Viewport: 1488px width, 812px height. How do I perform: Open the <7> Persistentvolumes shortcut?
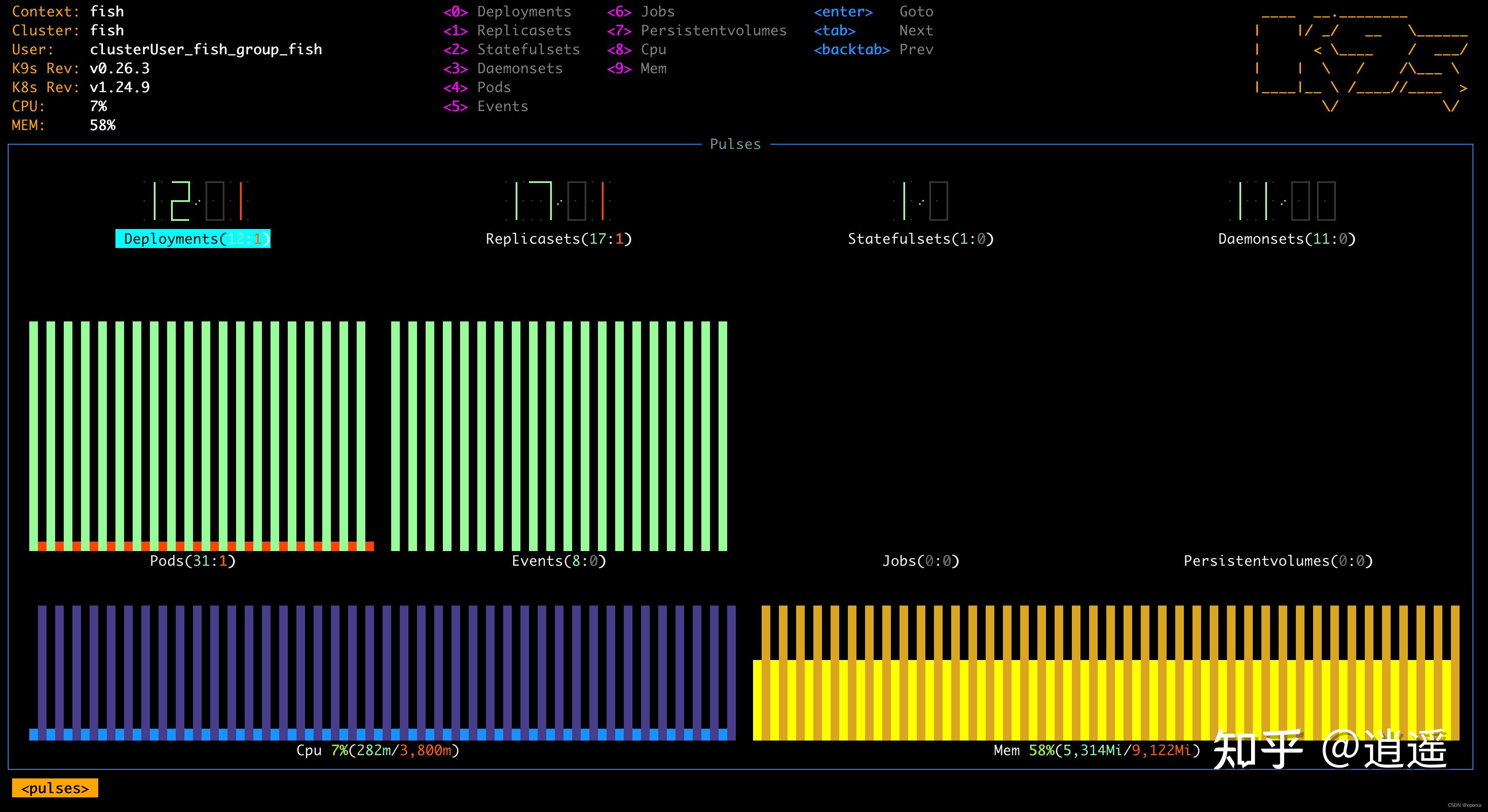click(697, 31)
